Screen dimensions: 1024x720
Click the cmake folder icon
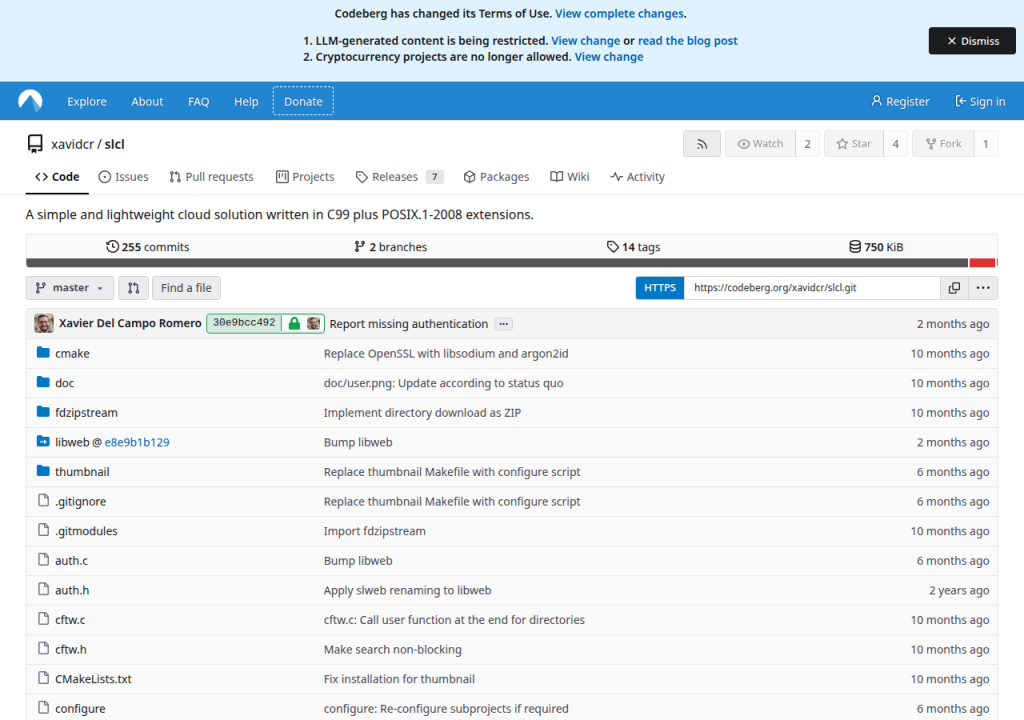coord(43,353)
